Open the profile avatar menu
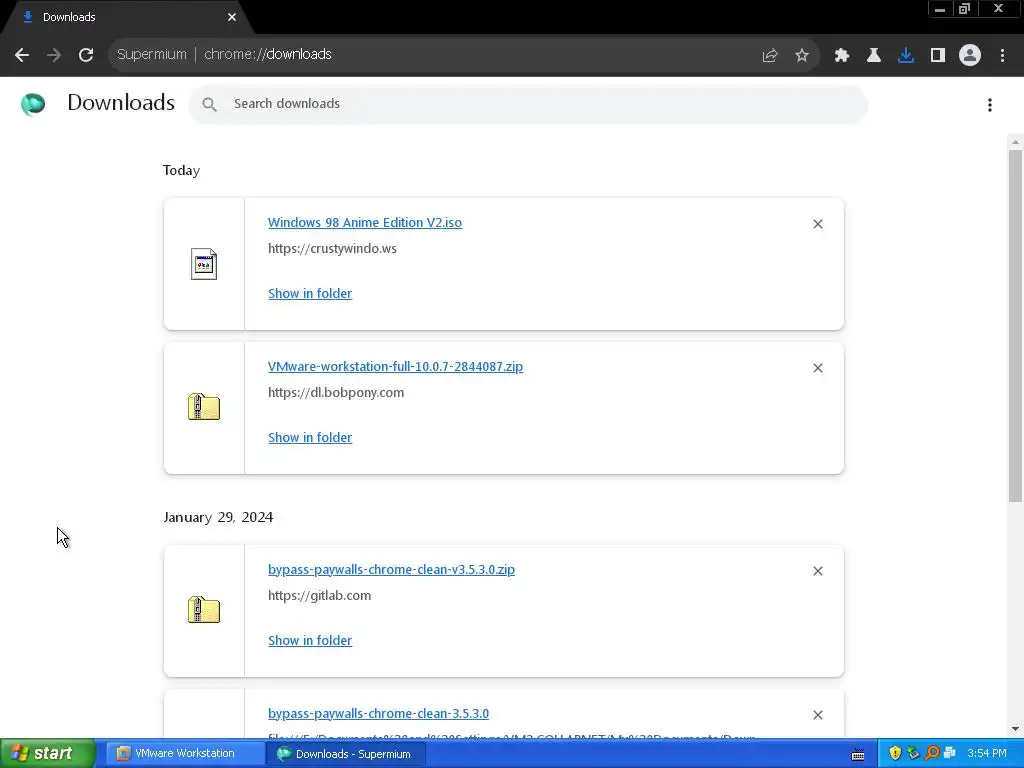 pyautogui.click(x=970, y=56)
